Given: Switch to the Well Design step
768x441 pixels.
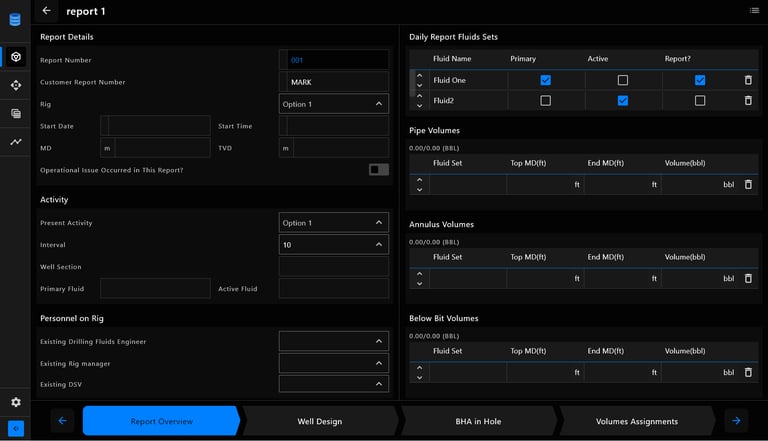Looking at the screenshot, I should click(x=320, y=421).
